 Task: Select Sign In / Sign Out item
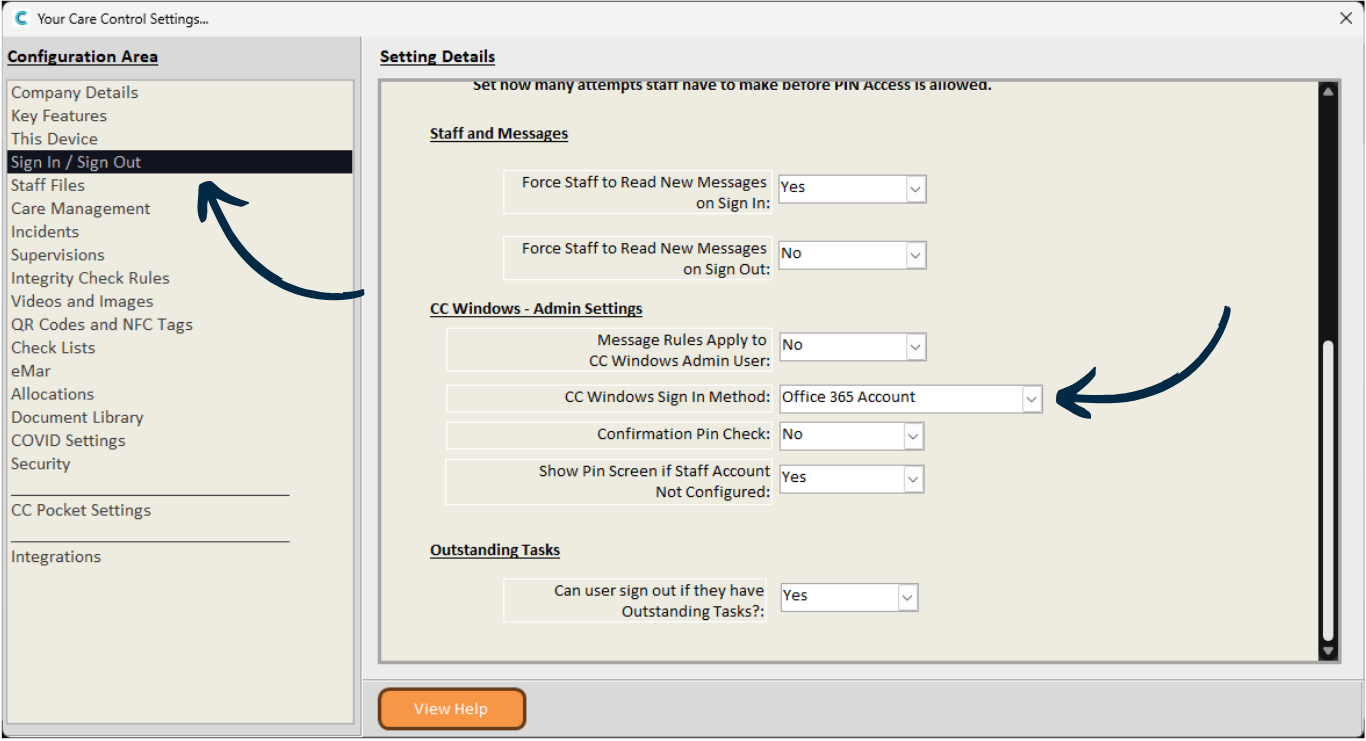[x=180, y=162]
